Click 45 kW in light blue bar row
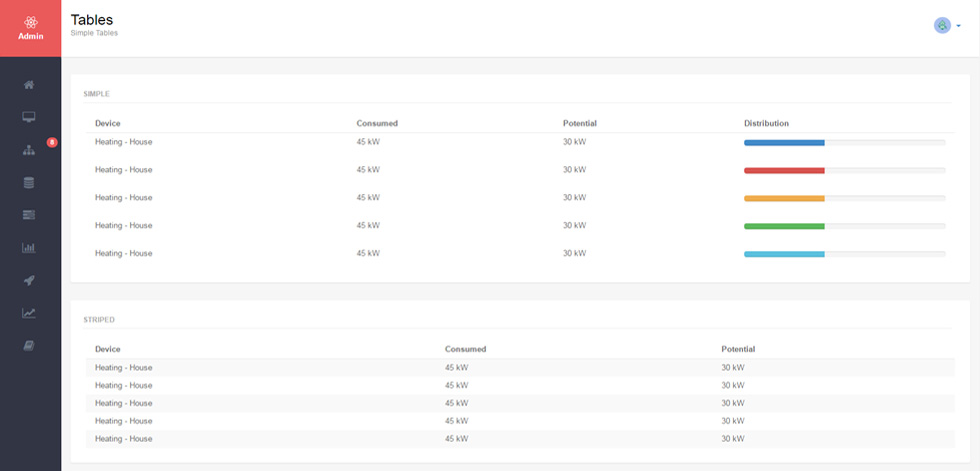This screenshot has width=980, height=471. click(368, 254)
